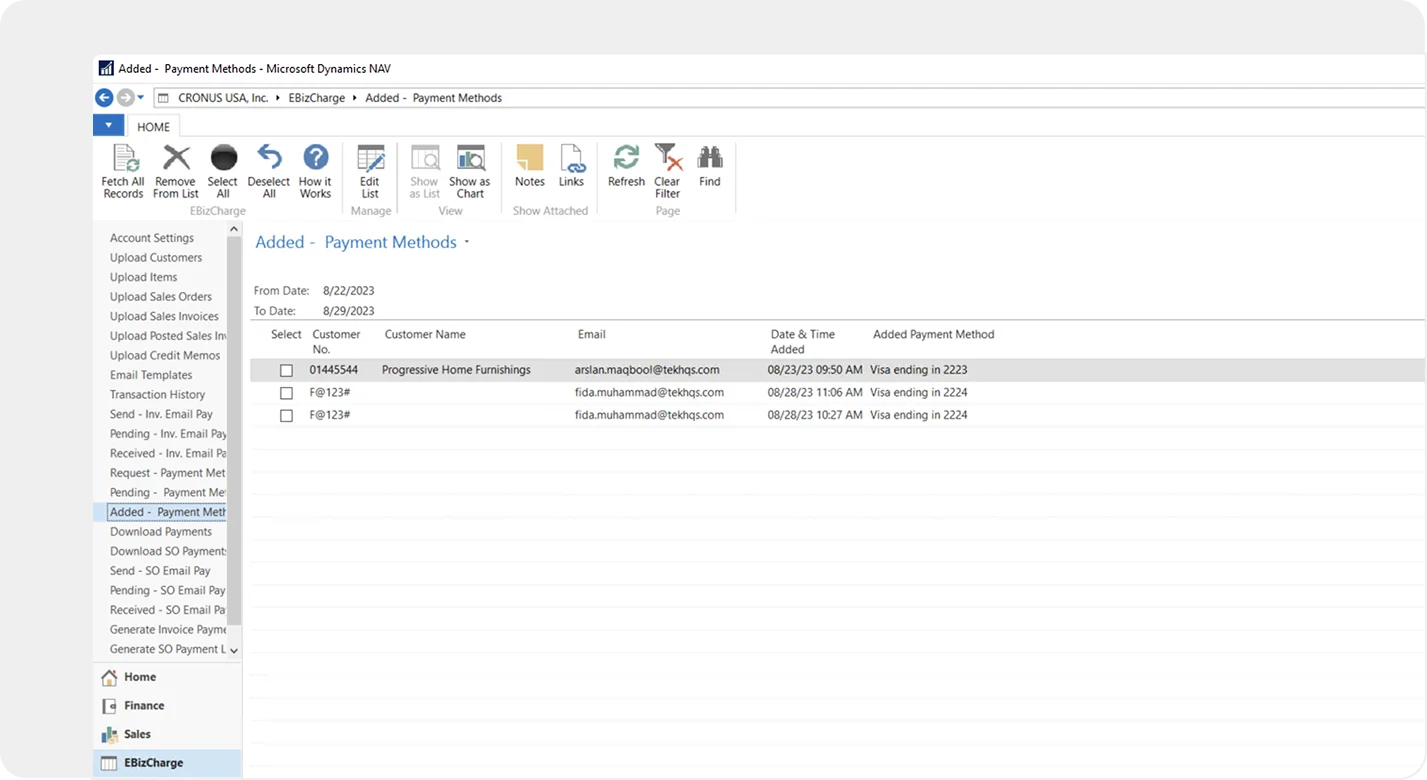Screen dimensions: 1427x780
Task: Click CRONUS USA, Inc. in the breadcrumb
Action: click(223, 98)
